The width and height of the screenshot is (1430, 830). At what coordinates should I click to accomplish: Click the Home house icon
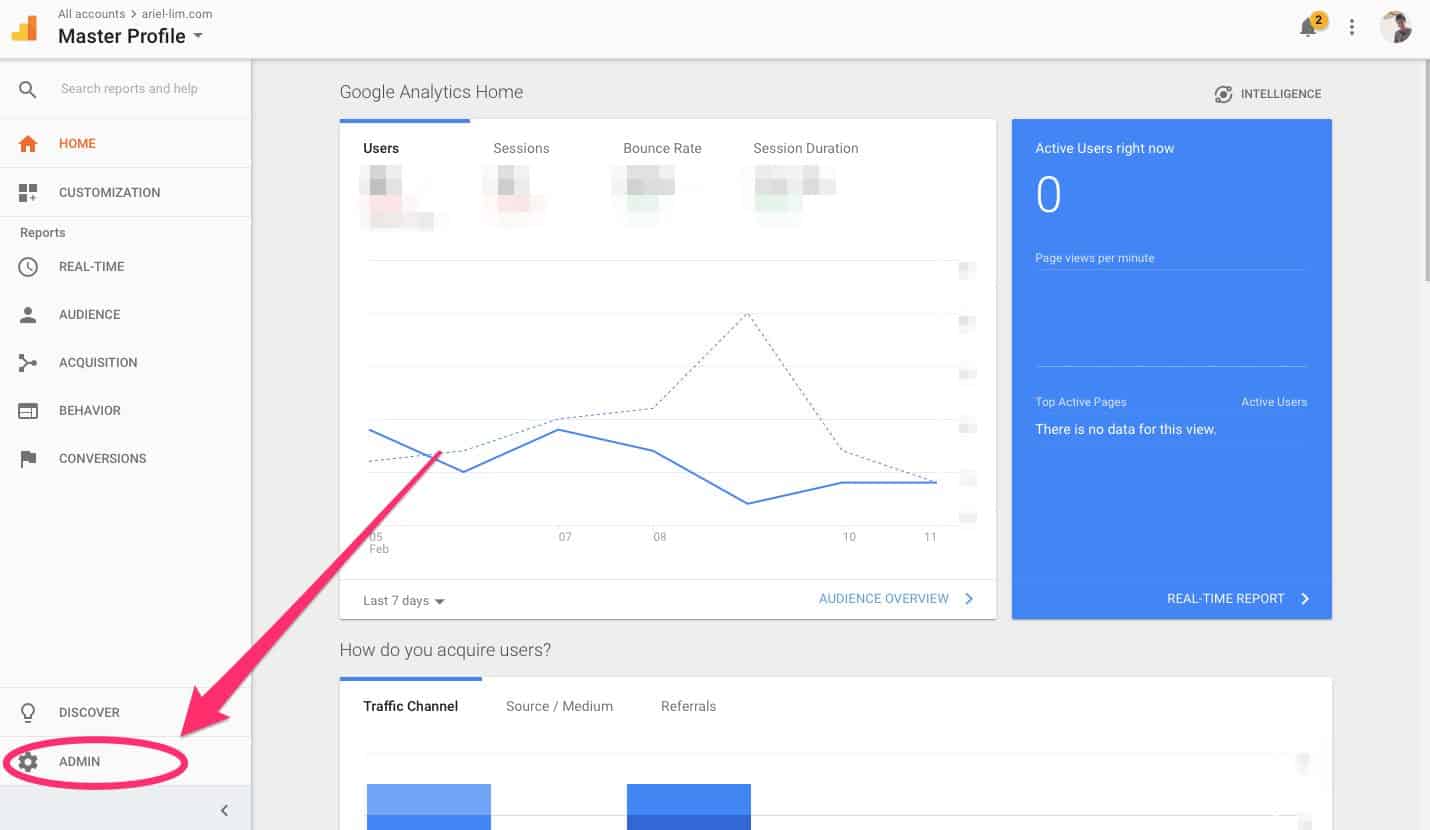coord(28,143)
